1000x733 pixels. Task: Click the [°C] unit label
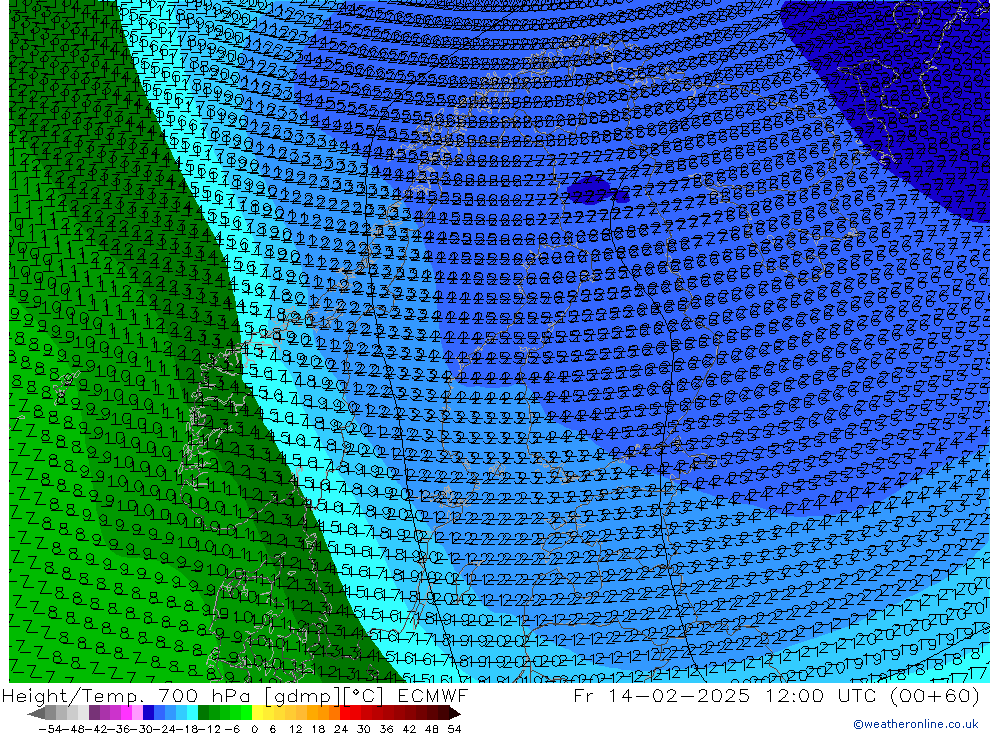(x=363, y=696)
